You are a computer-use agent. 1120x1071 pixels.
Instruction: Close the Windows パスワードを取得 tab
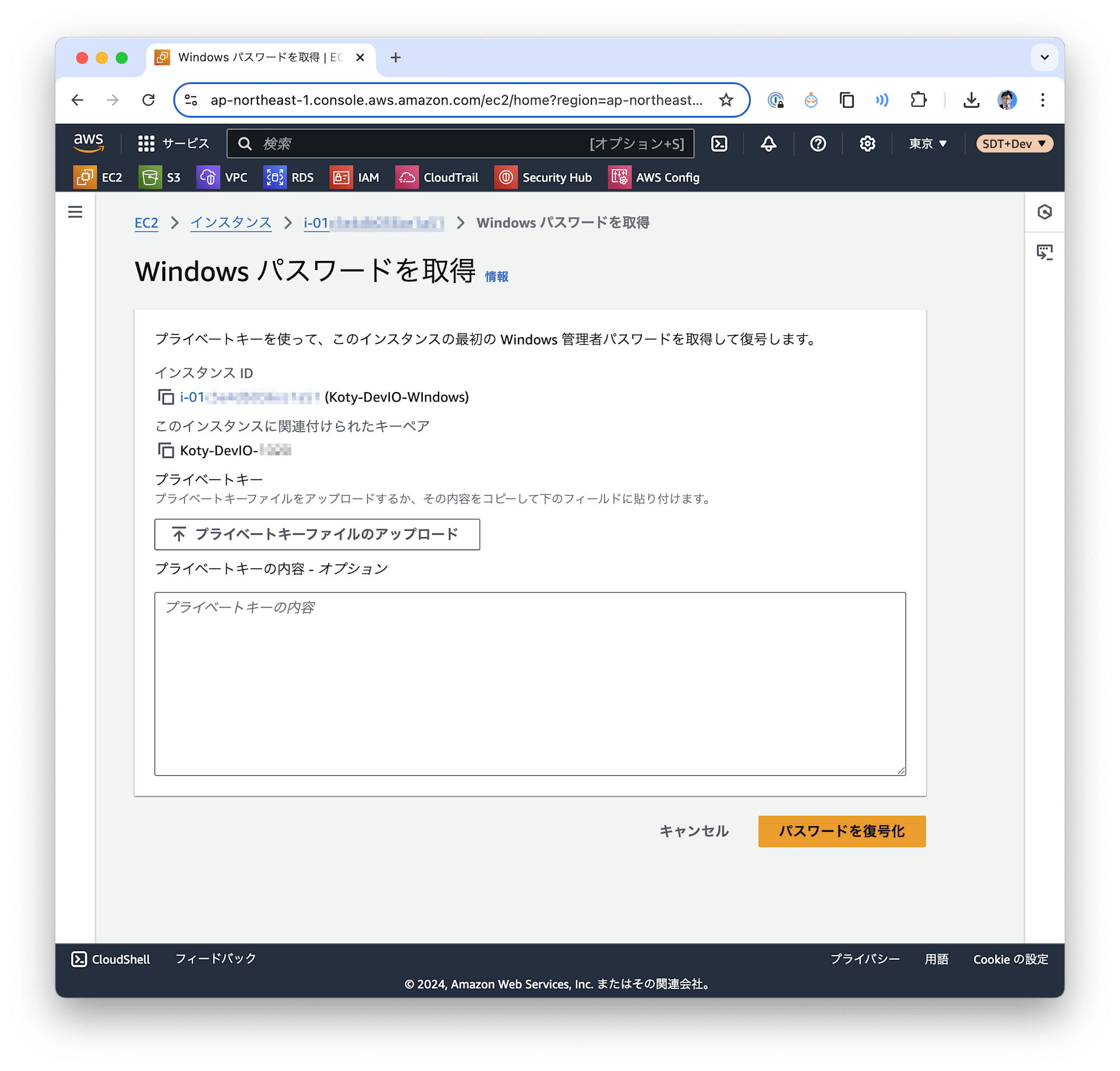tap(360, 57)
